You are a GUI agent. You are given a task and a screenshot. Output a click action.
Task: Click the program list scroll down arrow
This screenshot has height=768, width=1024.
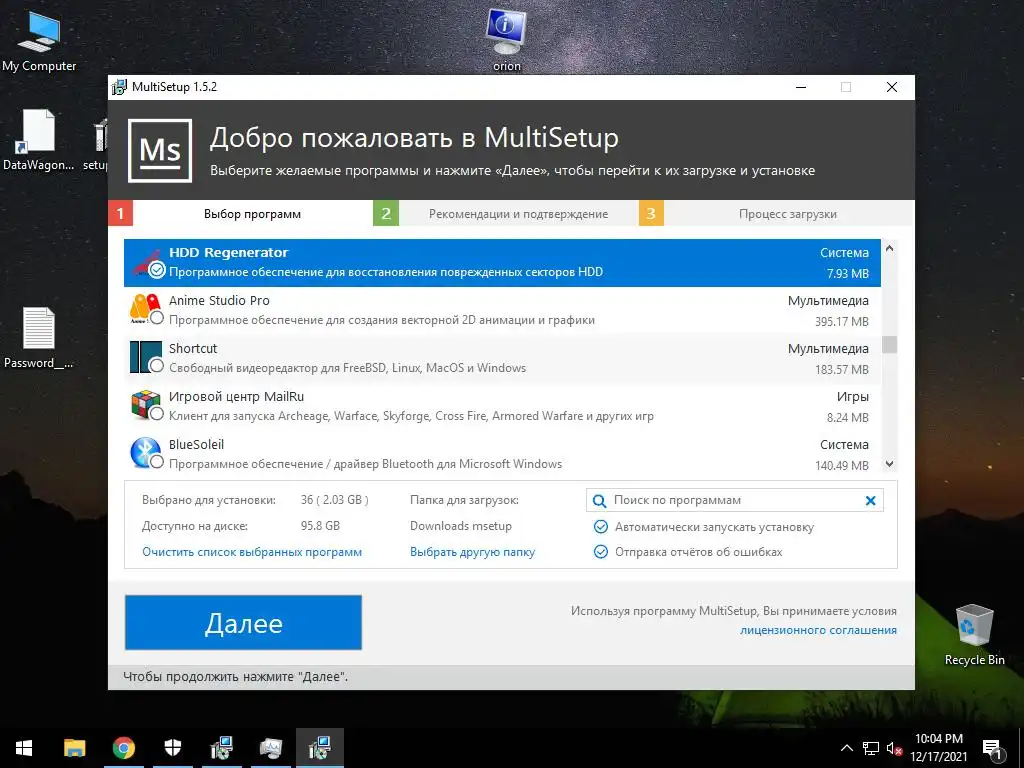click(x=889, y=464)
